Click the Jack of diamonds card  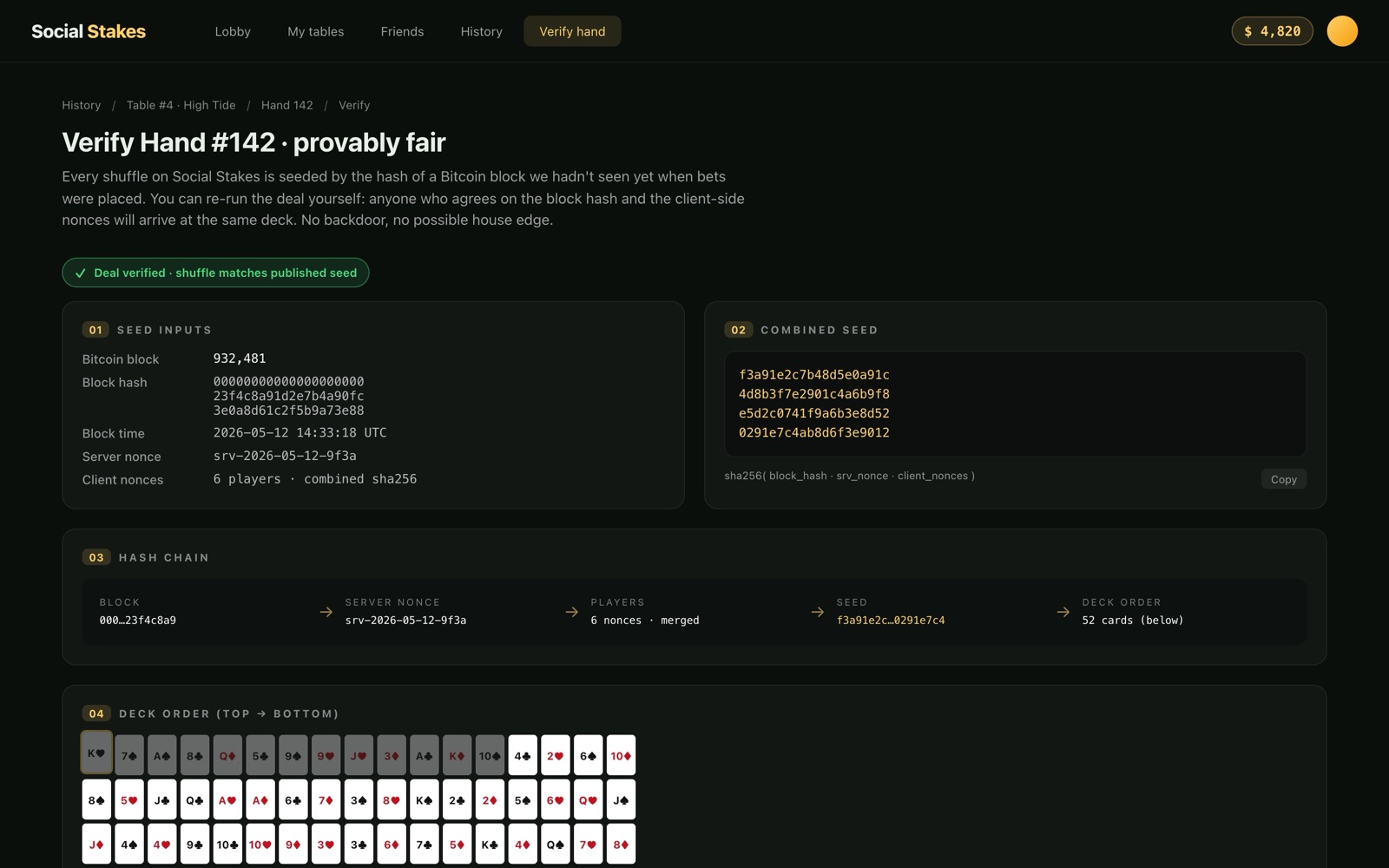pos(96,844)
